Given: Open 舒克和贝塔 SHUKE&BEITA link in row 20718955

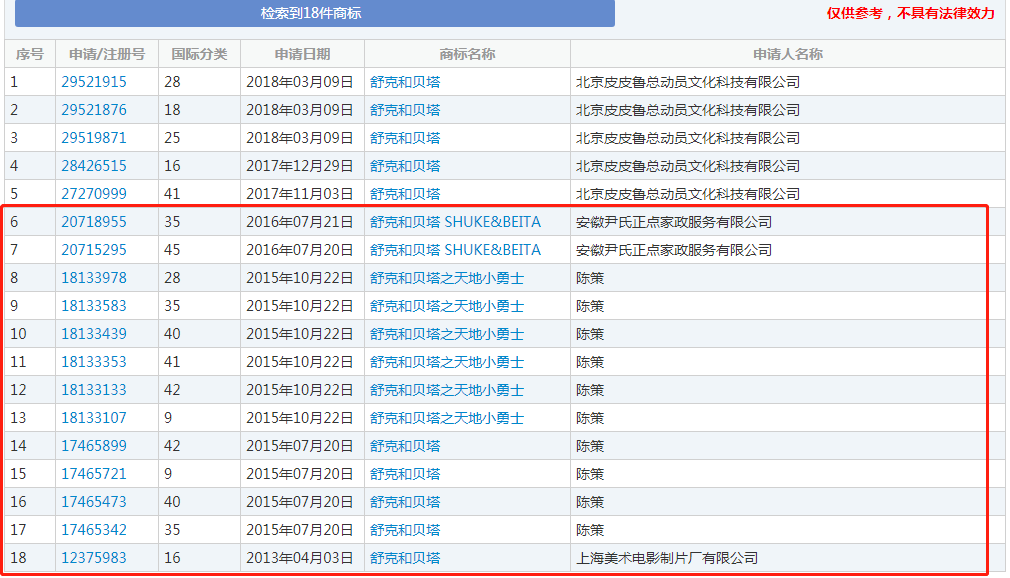Looking at the screenshot, I should click(x=455, y=222).
